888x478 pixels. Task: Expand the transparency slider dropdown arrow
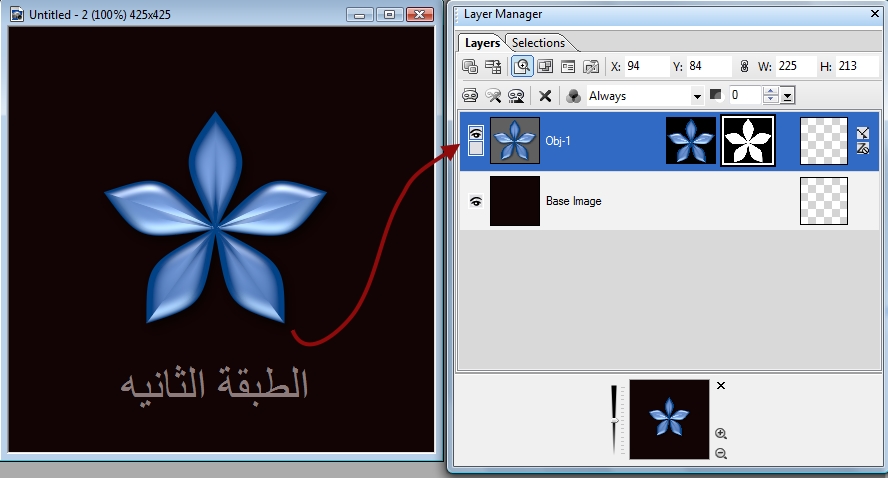tap(788, 96)
